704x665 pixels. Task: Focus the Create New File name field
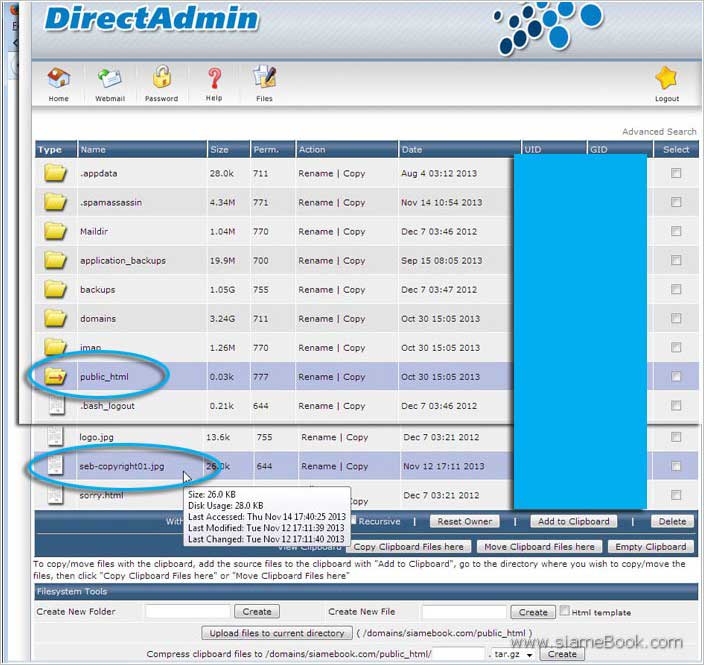coord(464,612)
